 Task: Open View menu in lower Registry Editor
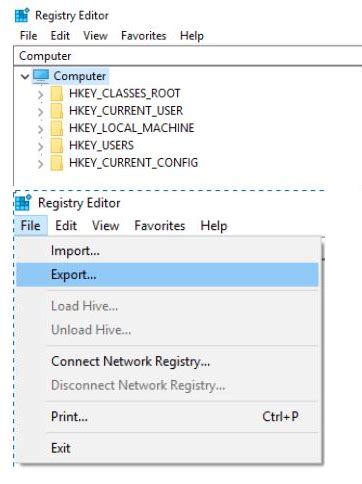click(106, 226)
